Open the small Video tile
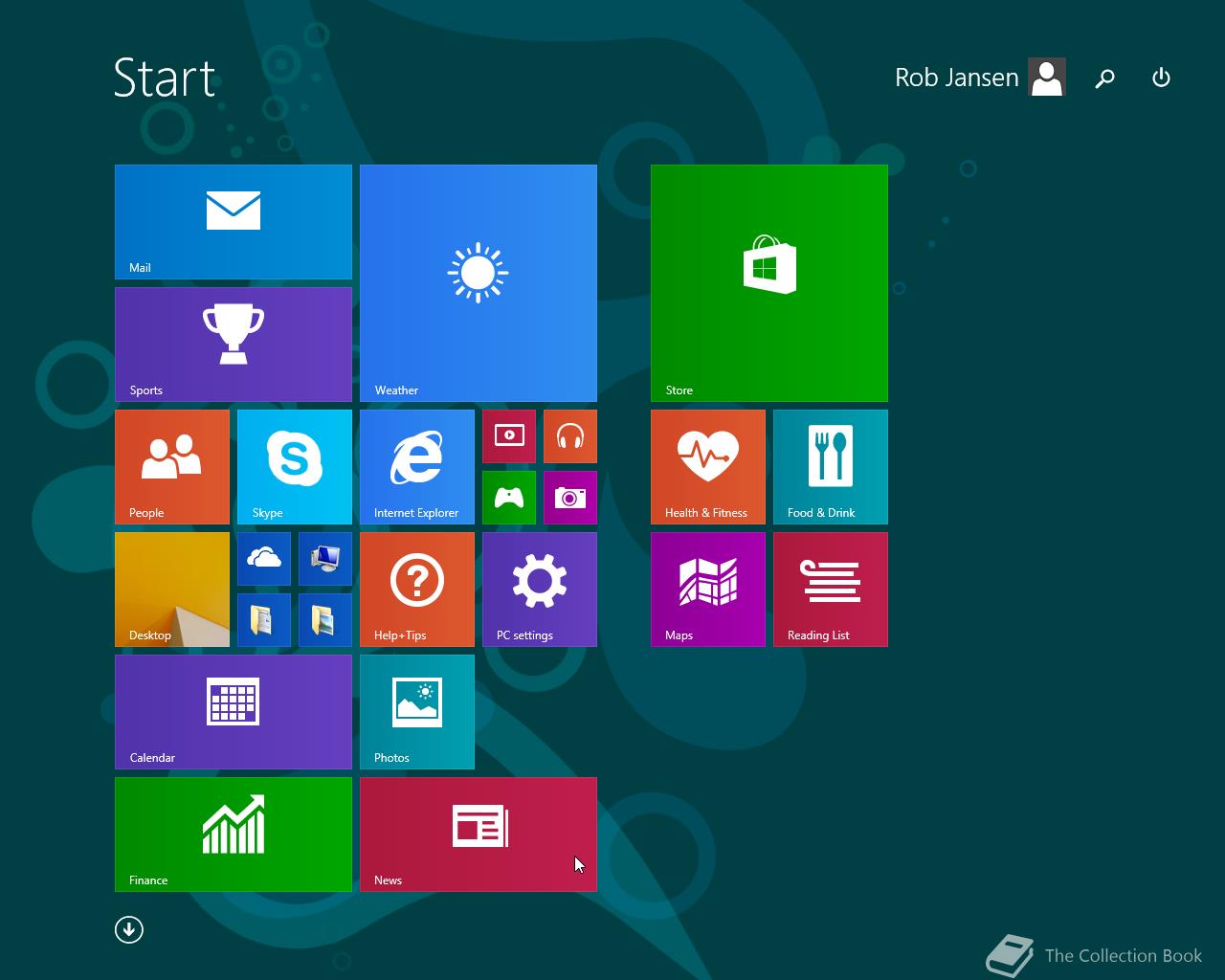1225x980 pixels. pos(509,436)
